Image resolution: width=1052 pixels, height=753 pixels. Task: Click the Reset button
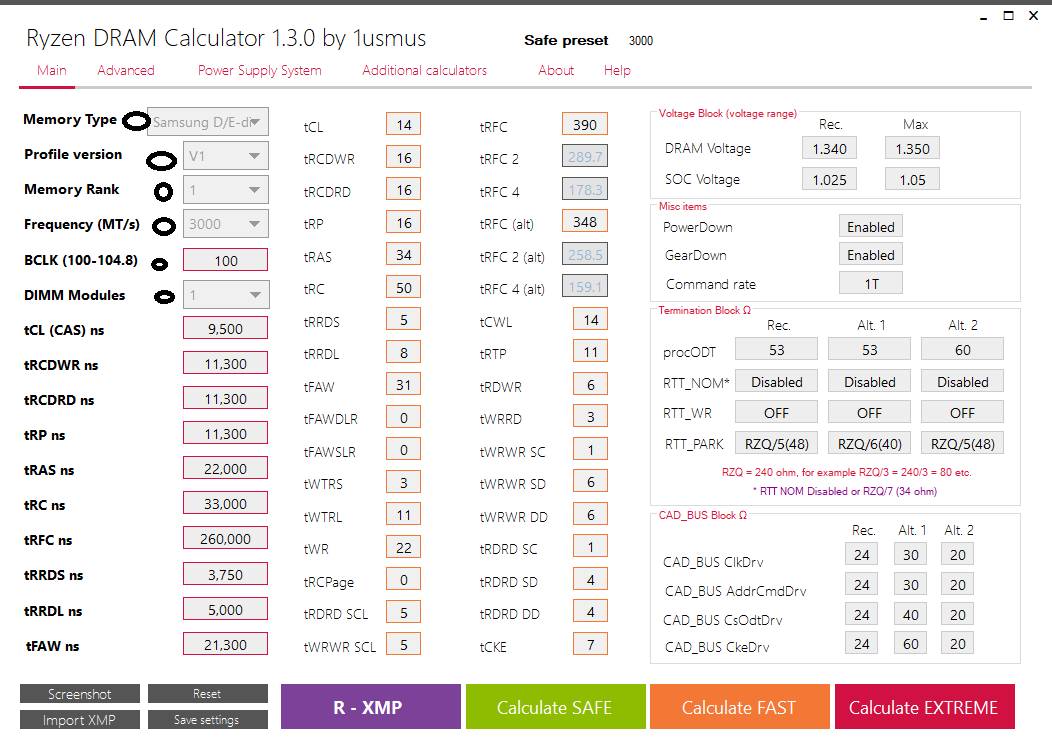pos(207,694)
